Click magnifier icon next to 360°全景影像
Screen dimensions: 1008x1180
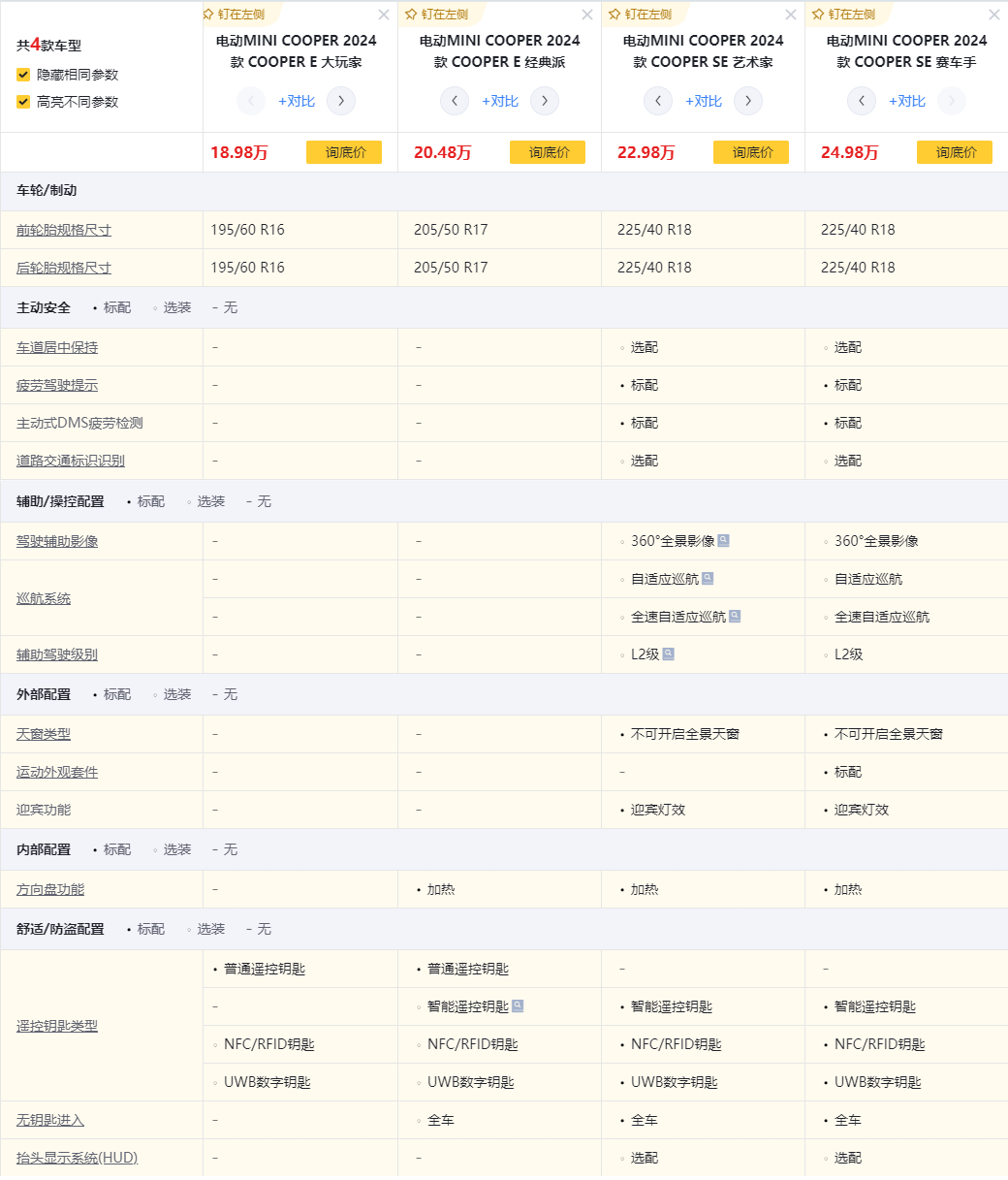click(x=723, y=540)
